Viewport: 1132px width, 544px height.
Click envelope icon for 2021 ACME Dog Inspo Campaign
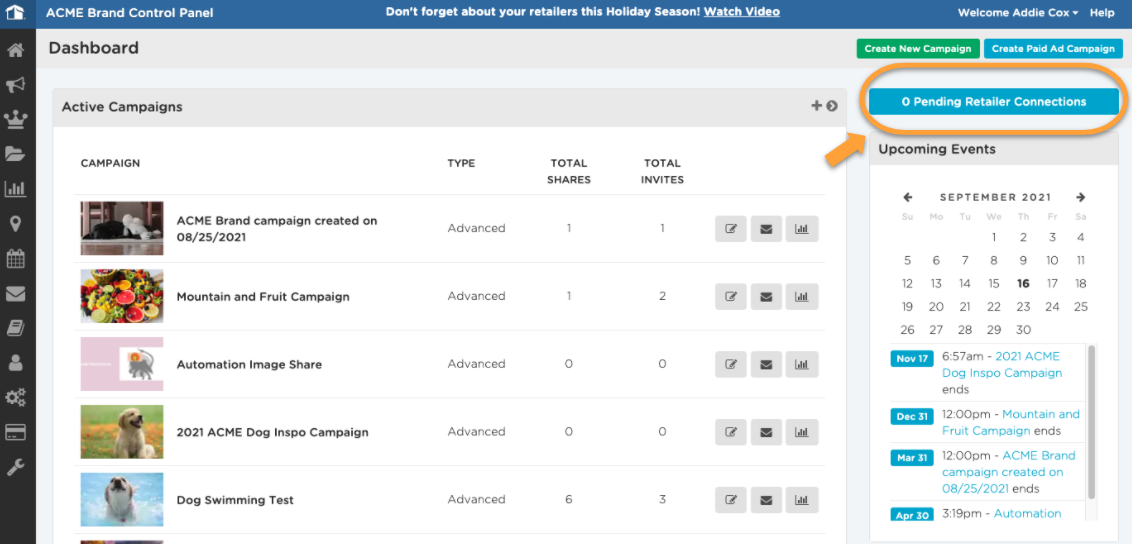767,432
